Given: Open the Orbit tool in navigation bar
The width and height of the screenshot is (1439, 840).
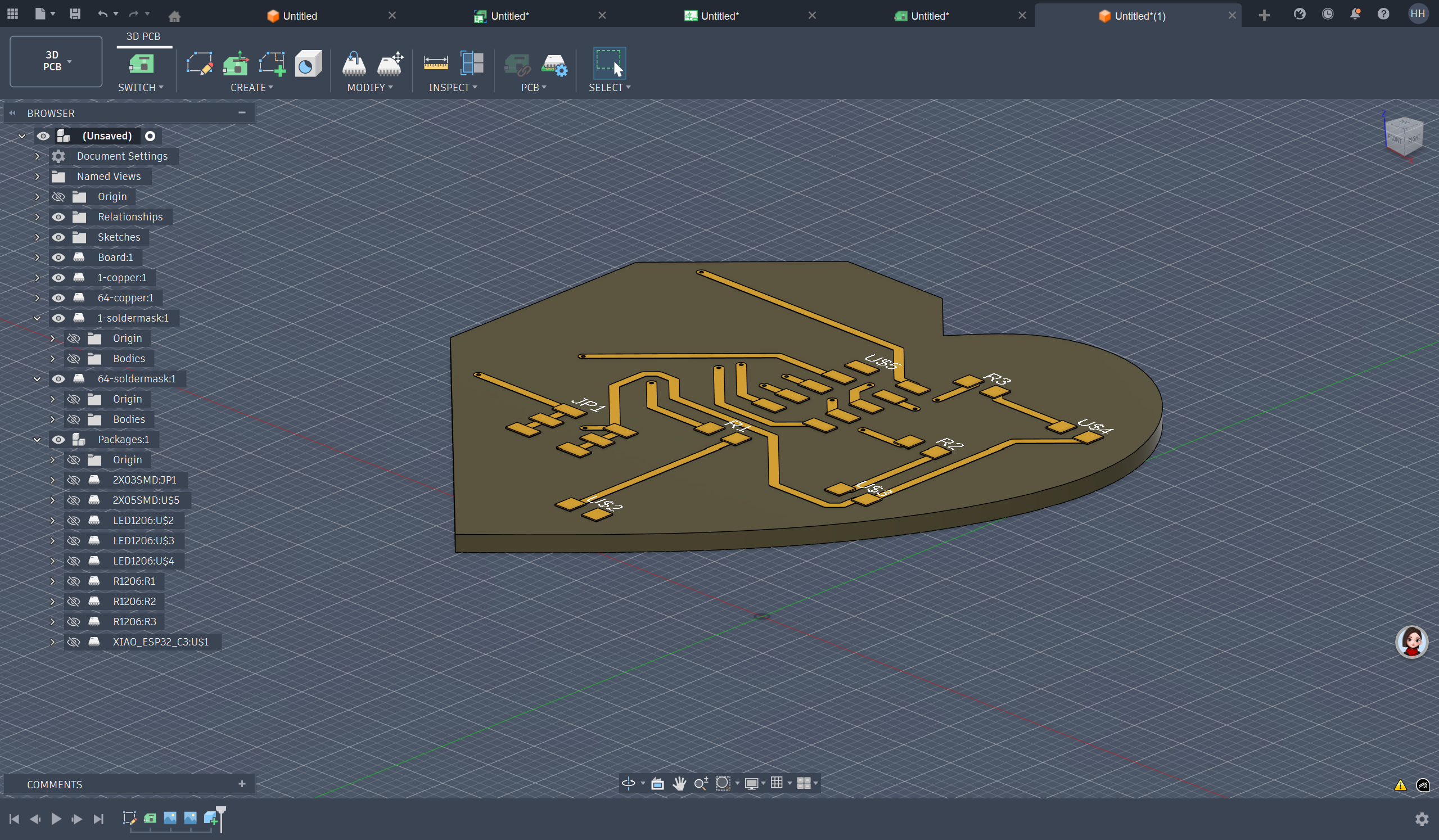Looking at the screenshot, I should pos(628,783).
